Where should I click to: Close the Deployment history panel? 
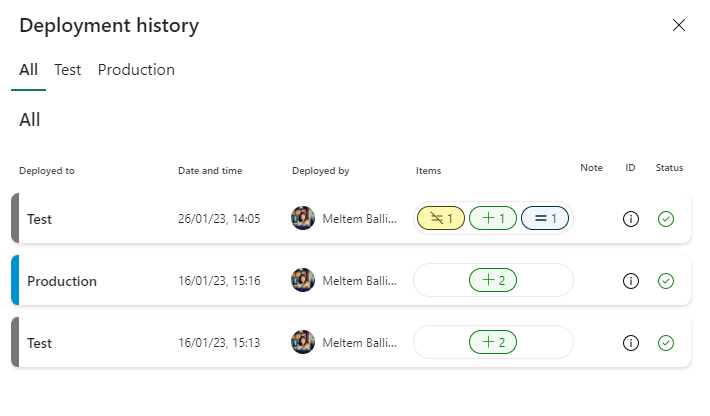(679, 26)
